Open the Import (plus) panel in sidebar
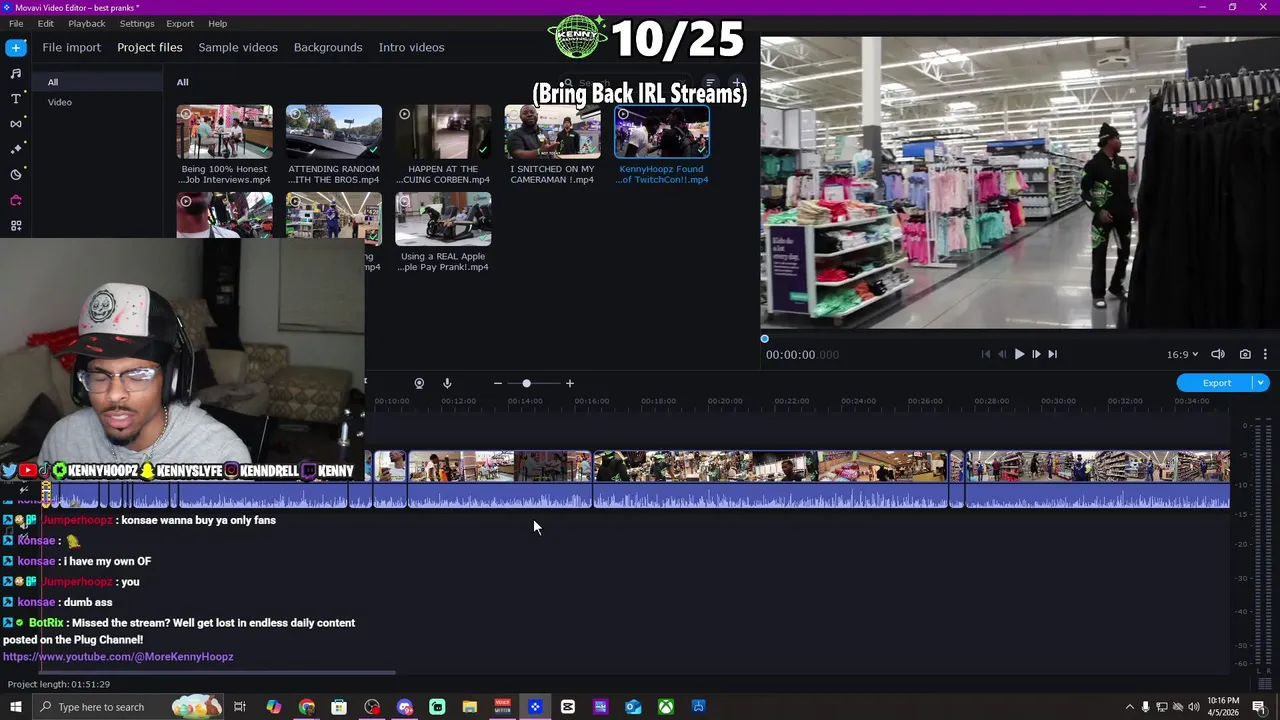Image resolution: width=1280 pixels, height=720 pixels. point(16,47)
